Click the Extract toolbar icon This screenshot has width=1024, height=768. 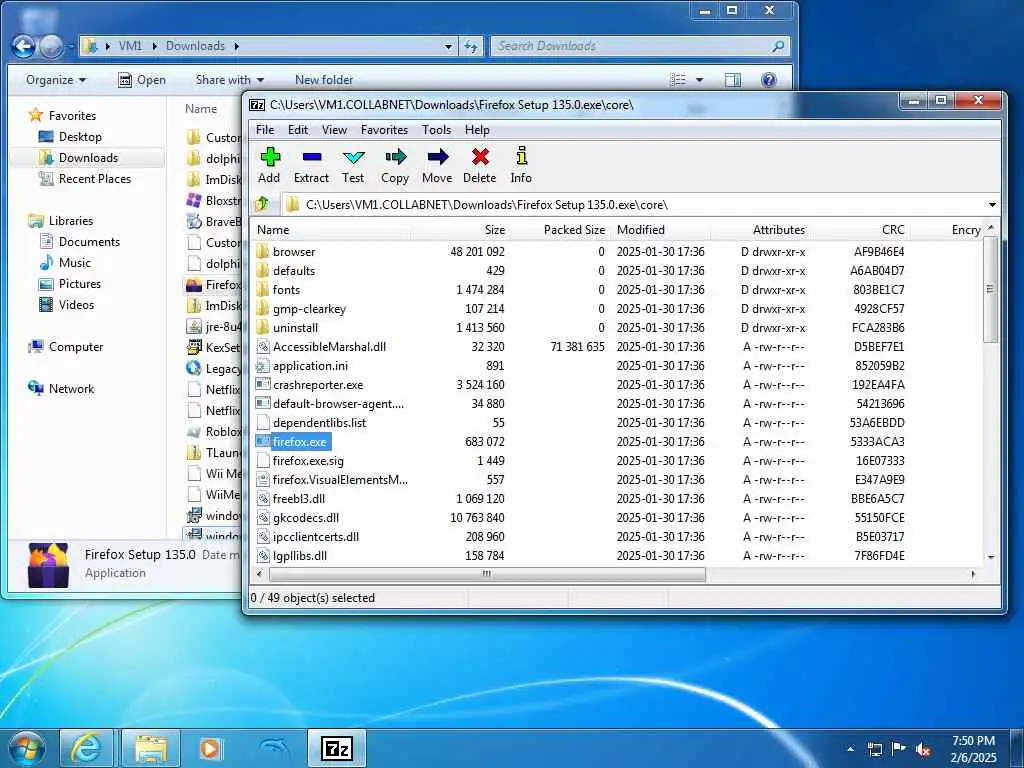312,165
